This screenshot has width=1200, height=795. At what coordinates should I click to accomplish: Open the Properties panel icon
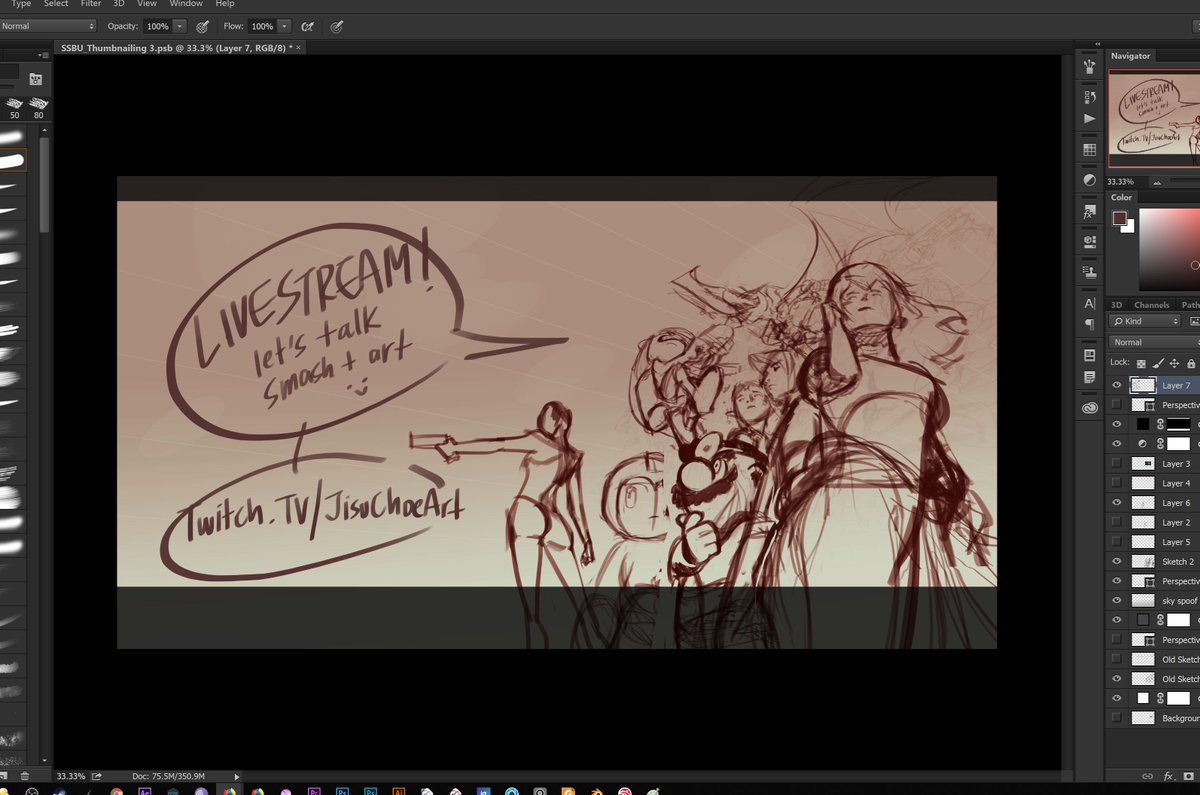click(1089, 356)
